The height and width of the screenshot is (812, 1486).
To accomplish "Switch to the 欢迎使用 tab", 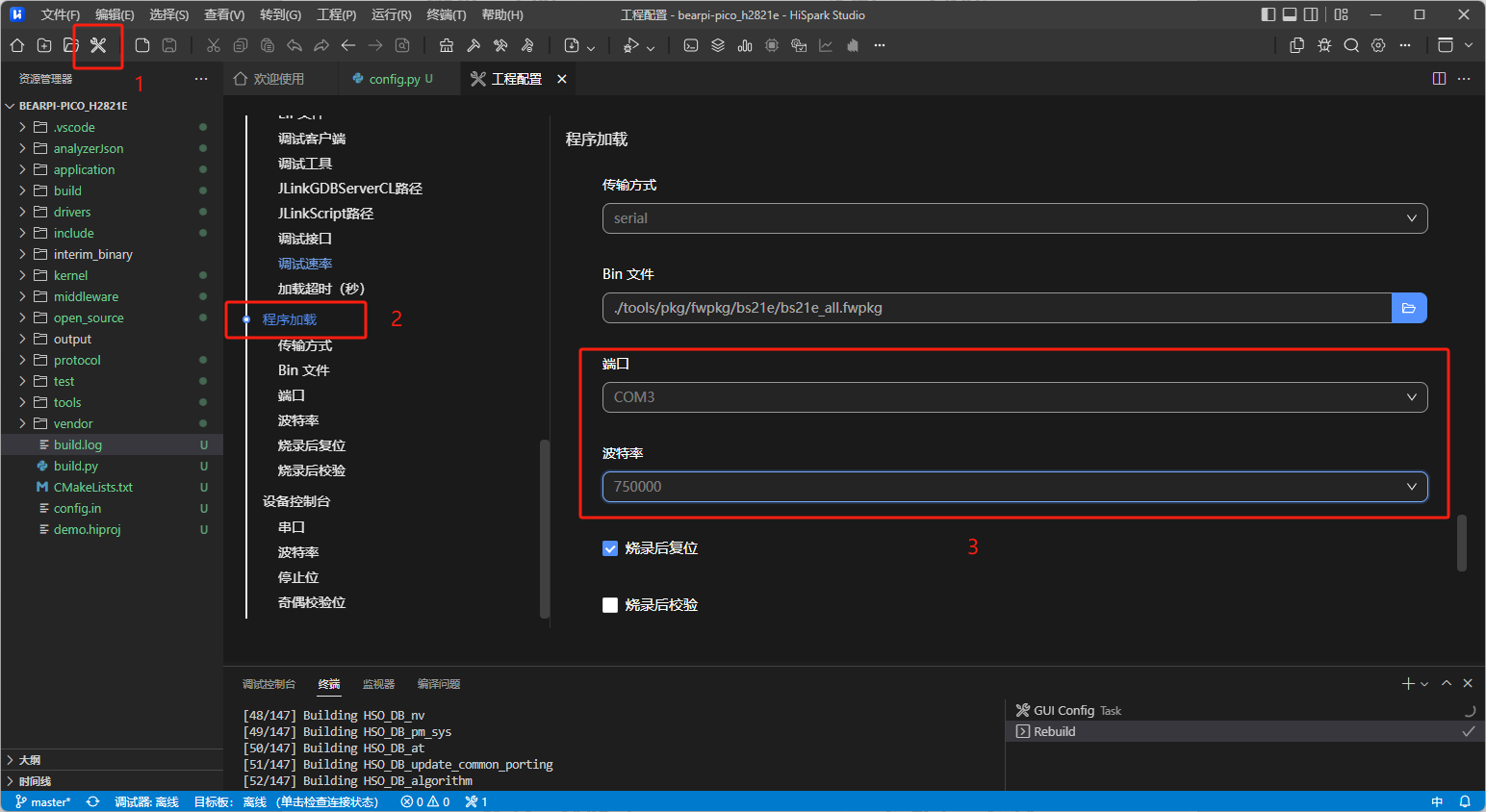I will [279, 79].
